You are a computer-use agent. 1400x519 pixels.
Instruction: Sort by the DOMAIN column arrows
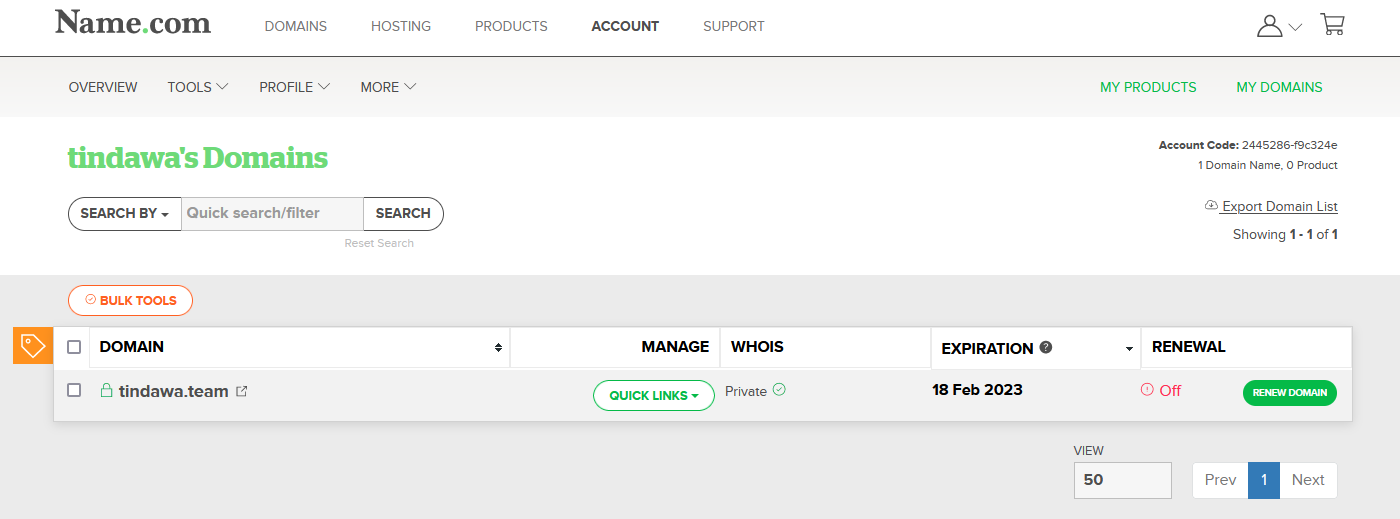(498, 348)
